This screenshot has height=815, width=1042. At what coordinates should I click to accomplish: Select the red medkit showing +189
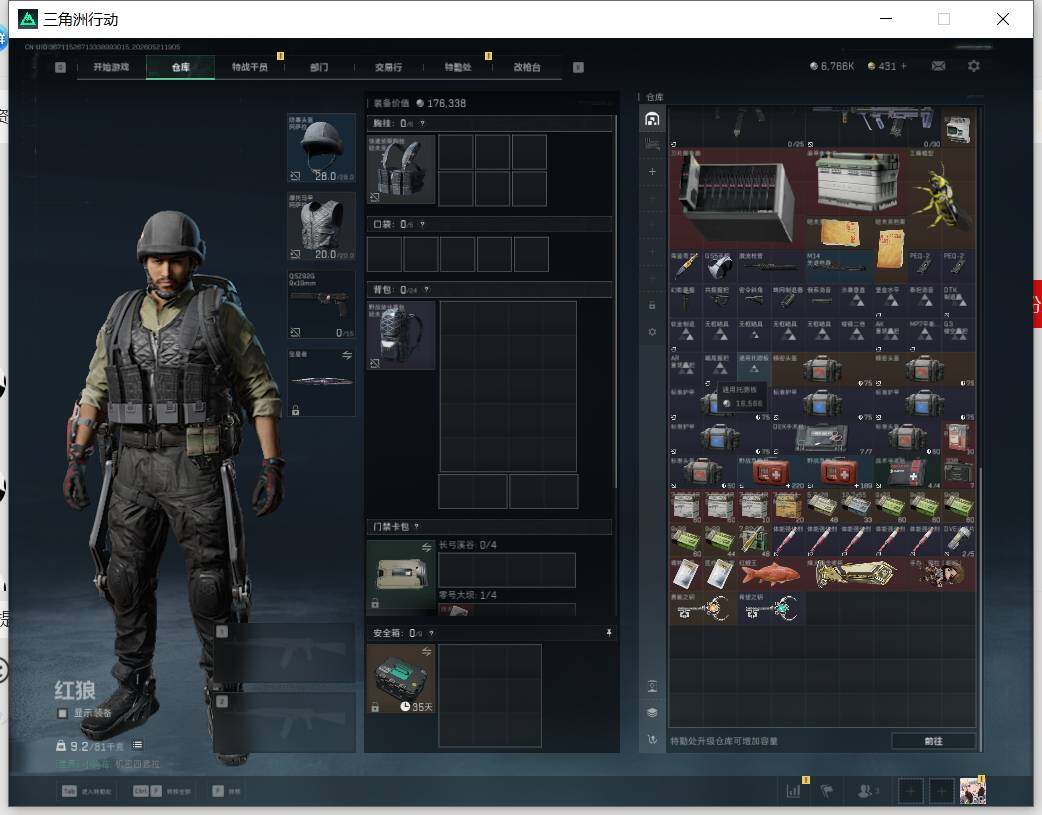(x=839, y=473)
